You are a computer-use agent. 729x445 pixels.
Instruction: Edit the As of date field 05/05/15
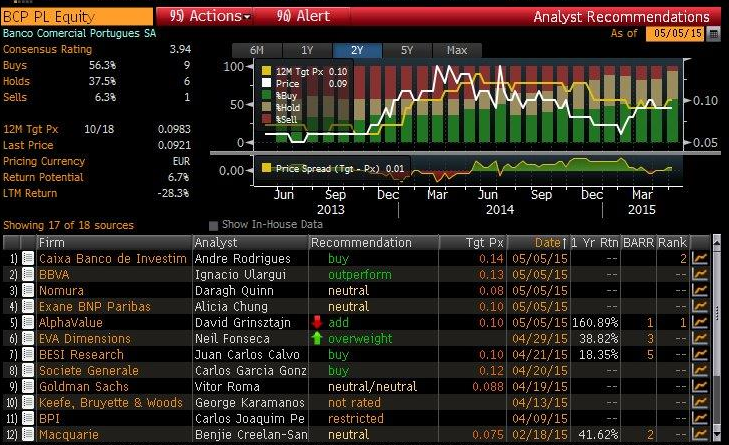click(x=676, y=33)
